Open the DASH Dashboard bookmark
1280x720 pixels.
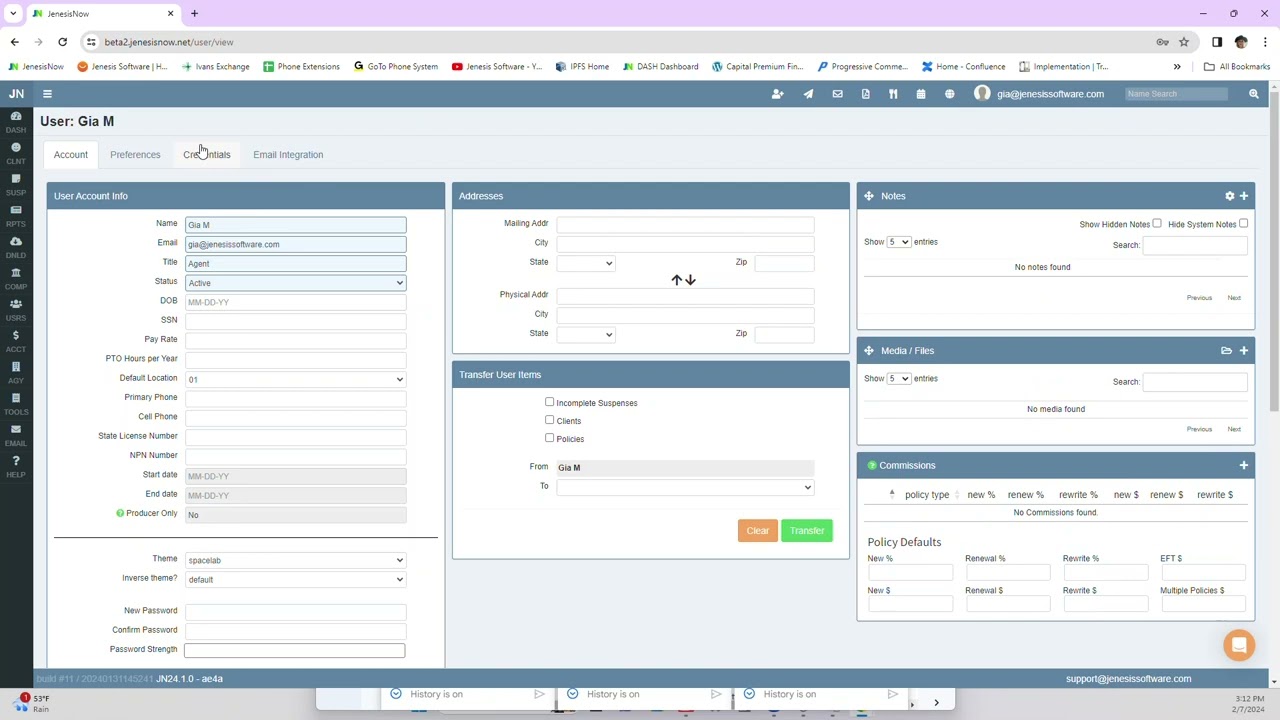point(660,67)
